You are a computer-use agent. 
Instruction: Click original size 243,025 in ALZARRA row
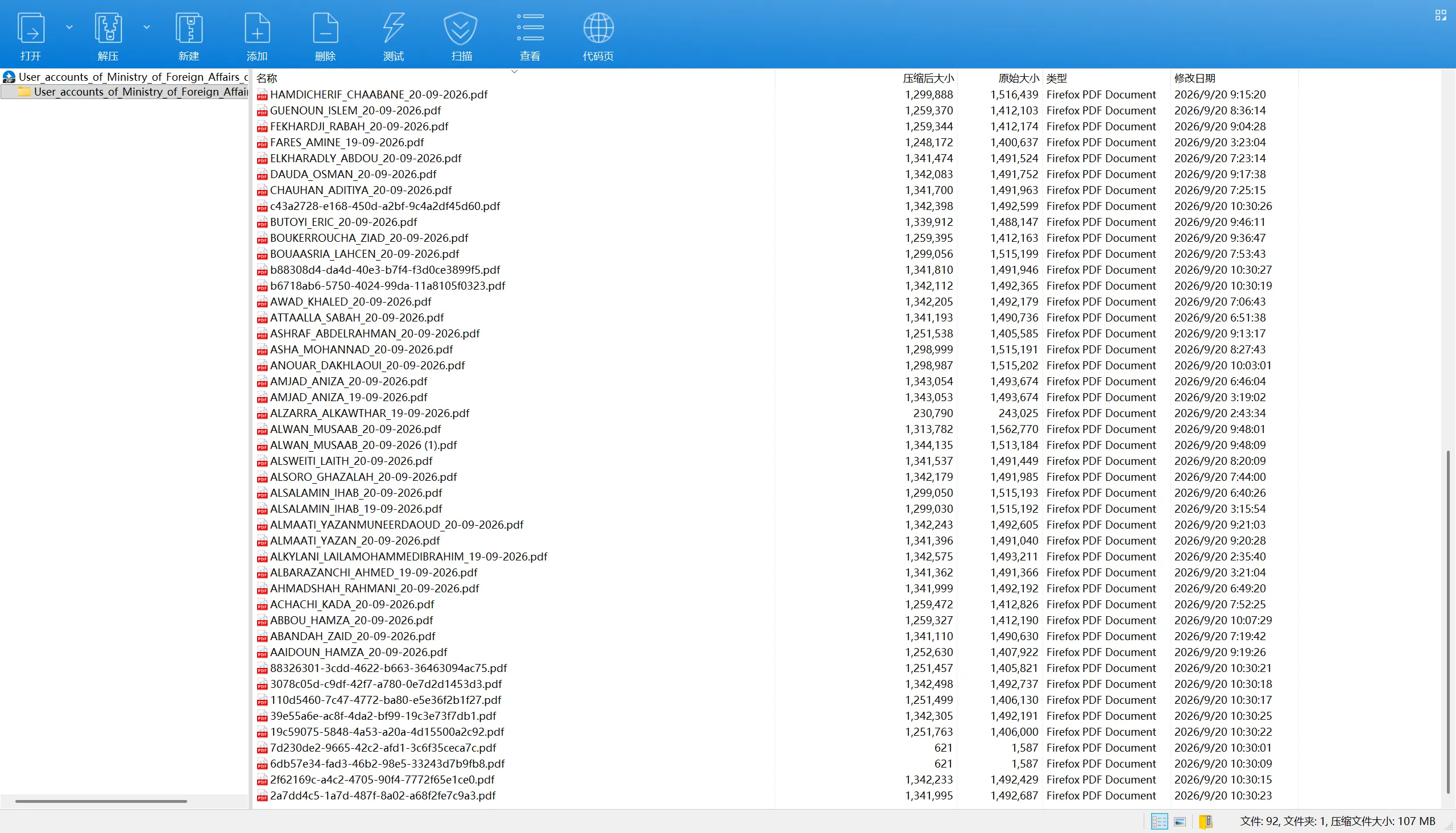point(1018,413)
